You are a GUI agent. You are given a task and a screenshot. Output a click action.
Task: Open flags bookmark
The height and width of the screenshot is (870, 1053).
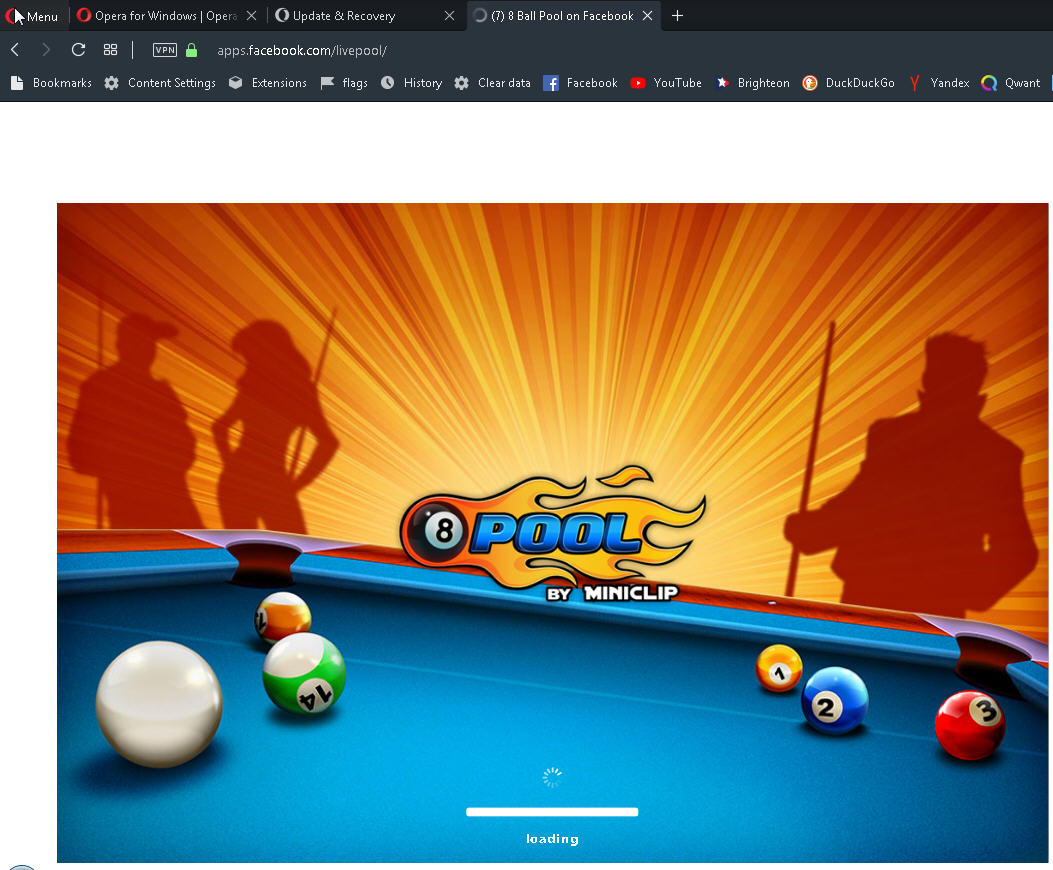point(344,83)
